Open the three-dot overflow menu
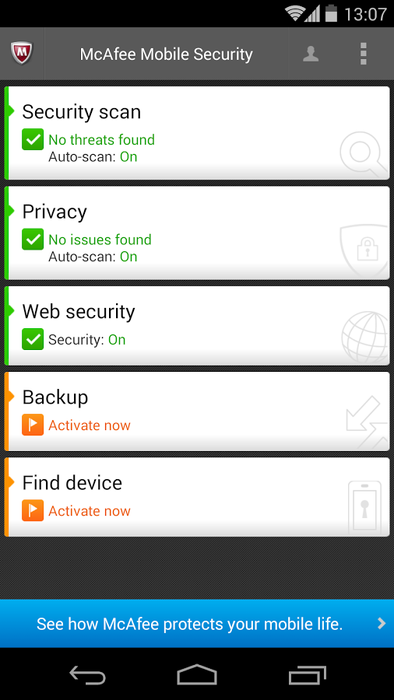This screenshot has width=394, height=700. 363,54
